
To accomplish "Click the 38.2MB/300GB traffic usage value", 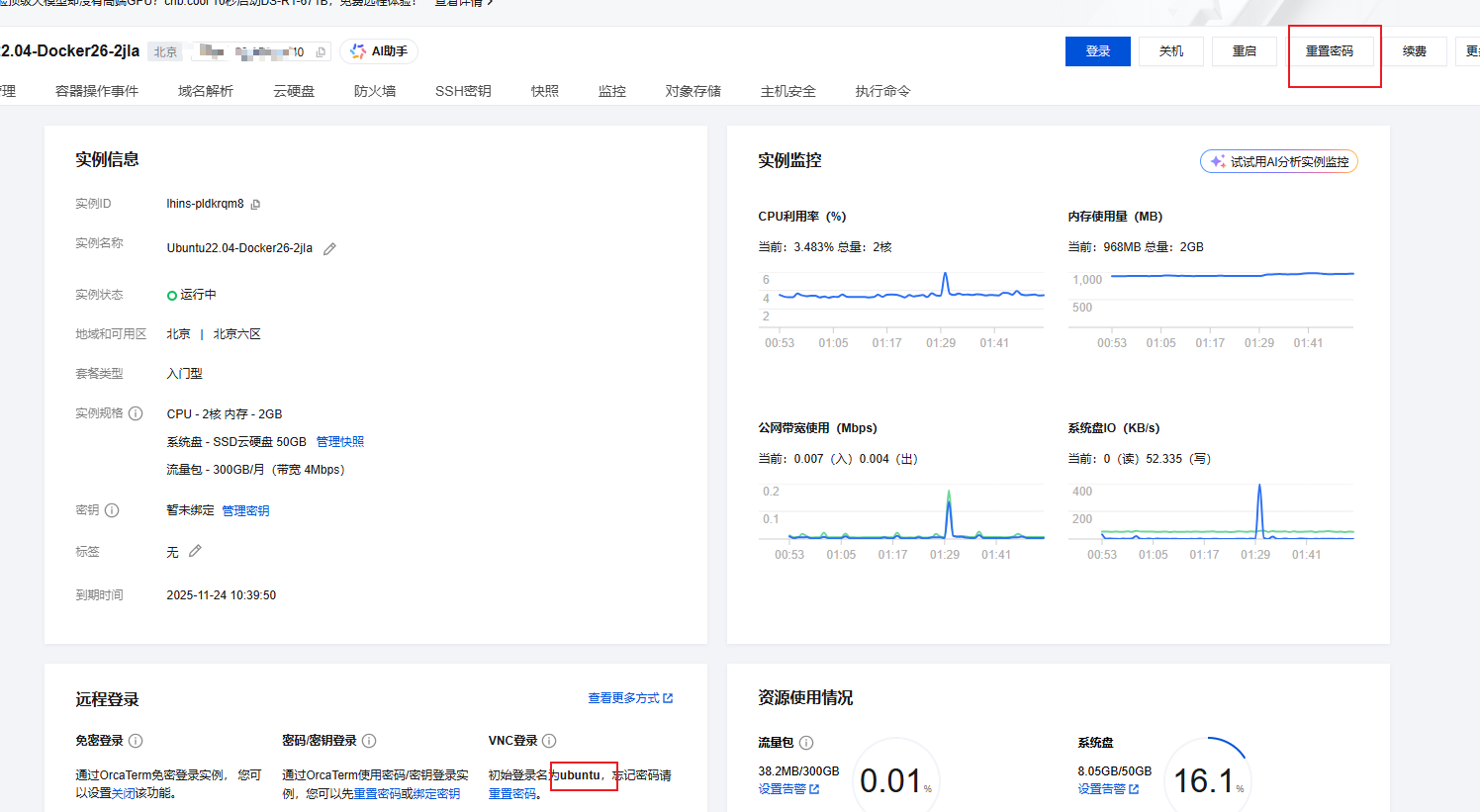I will (x=798, y=771).
